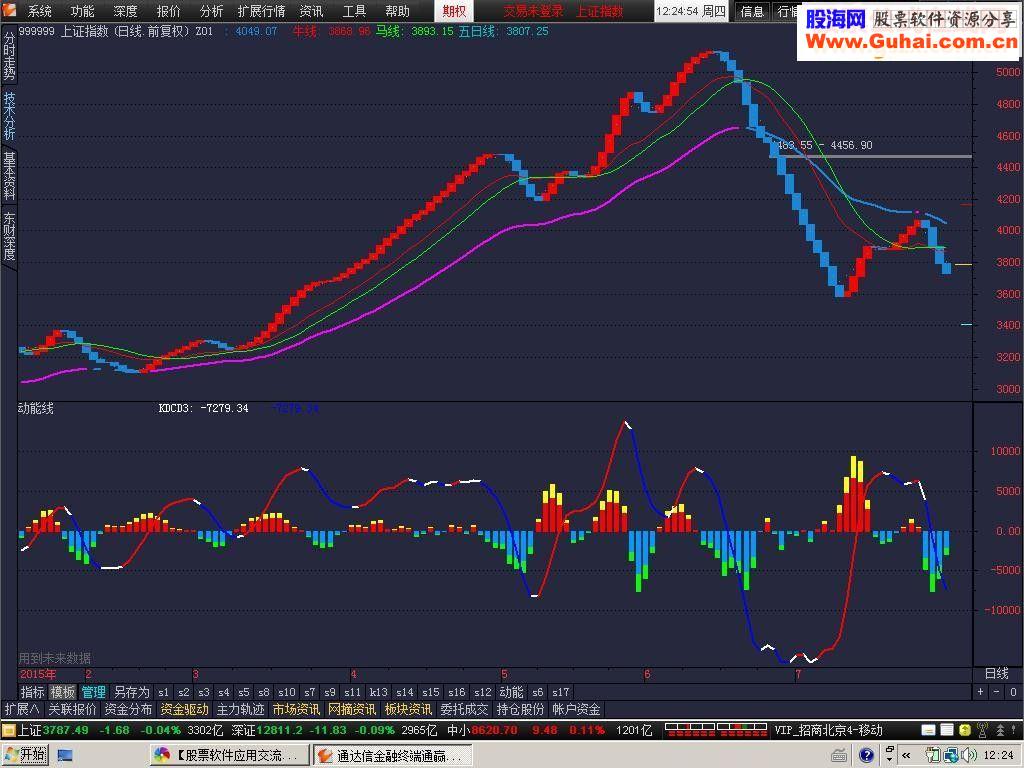1024x768 pixels.
Task: Click the 另存为 save-as button
Action: tap(132, 692)
